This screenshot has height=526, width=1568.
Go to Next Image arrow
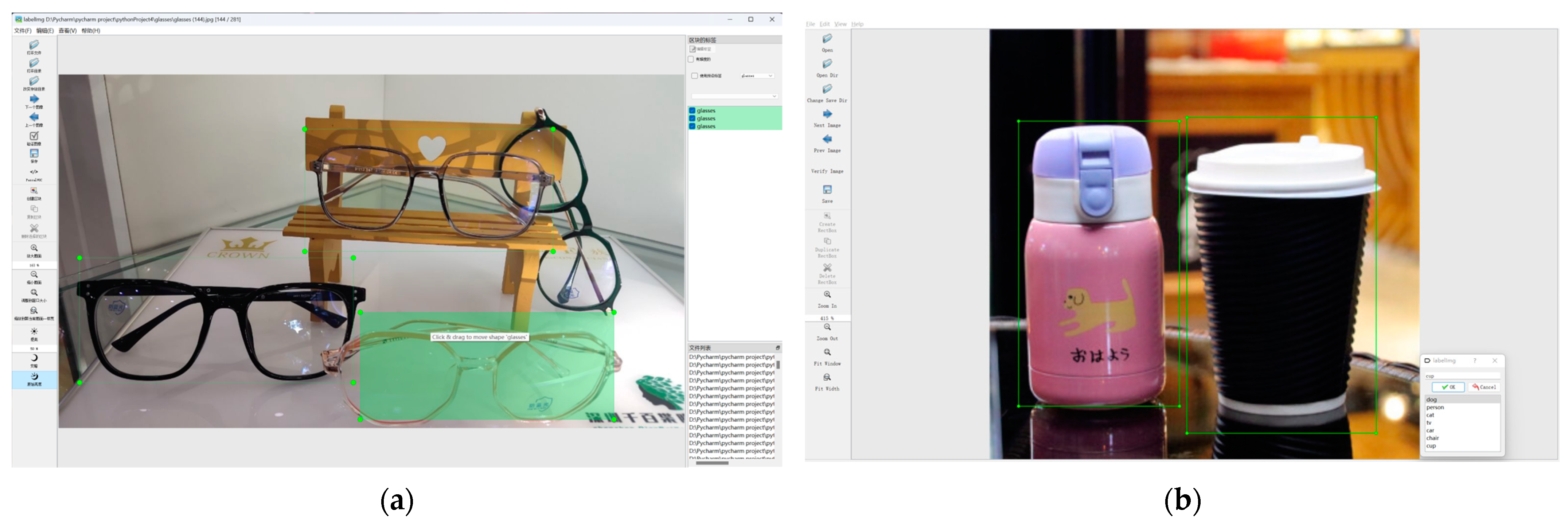point(827,114)
